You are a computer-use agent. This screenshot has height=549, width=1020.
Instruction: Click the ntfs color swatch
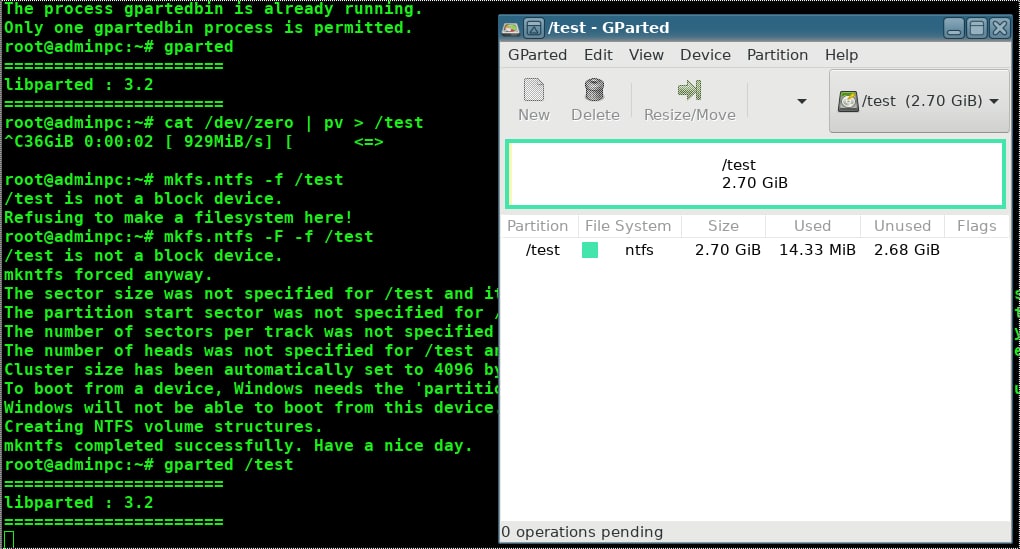pos(590,250)
